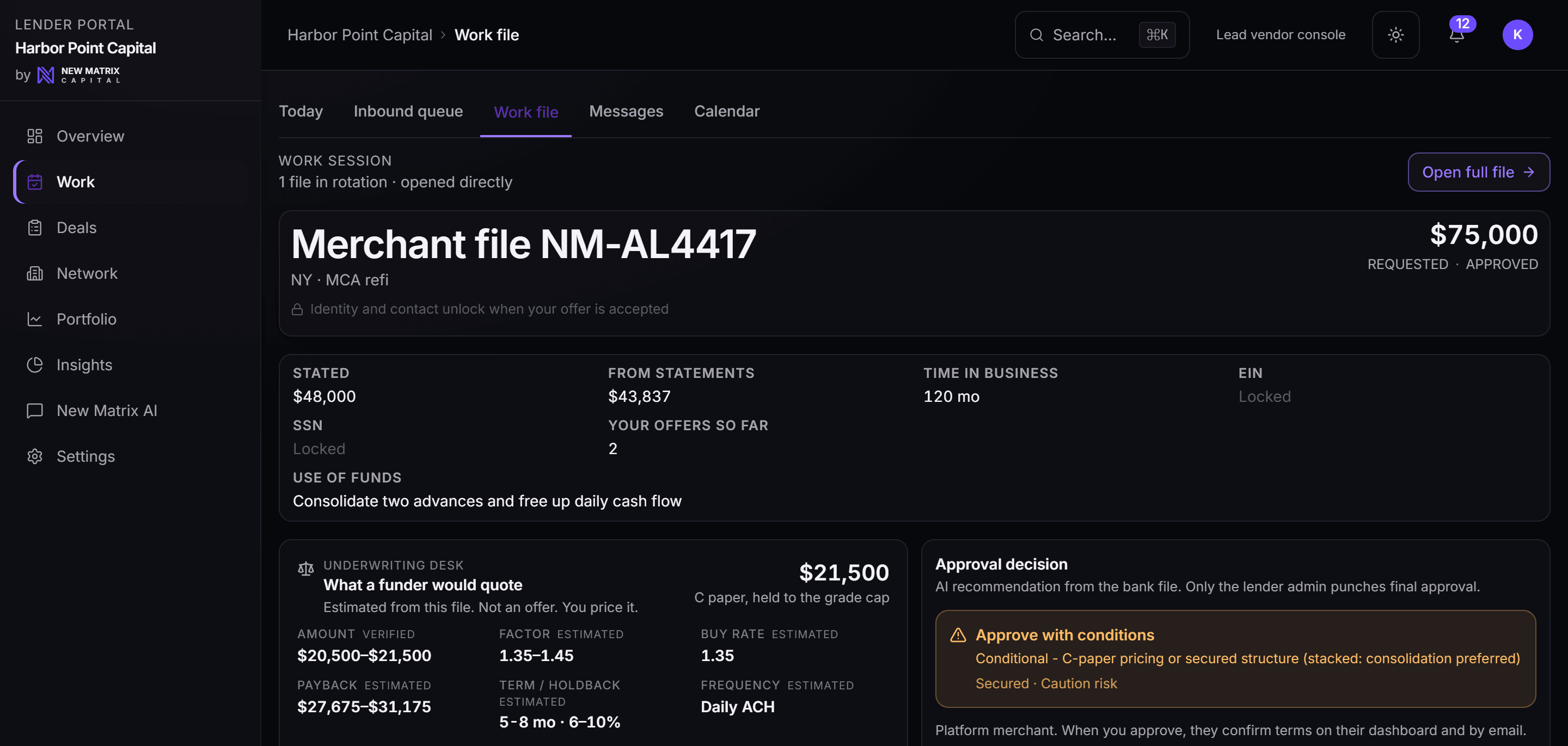Click the Open full file button
Viewport: 1568px width, 746px height.
(1478, 172)
